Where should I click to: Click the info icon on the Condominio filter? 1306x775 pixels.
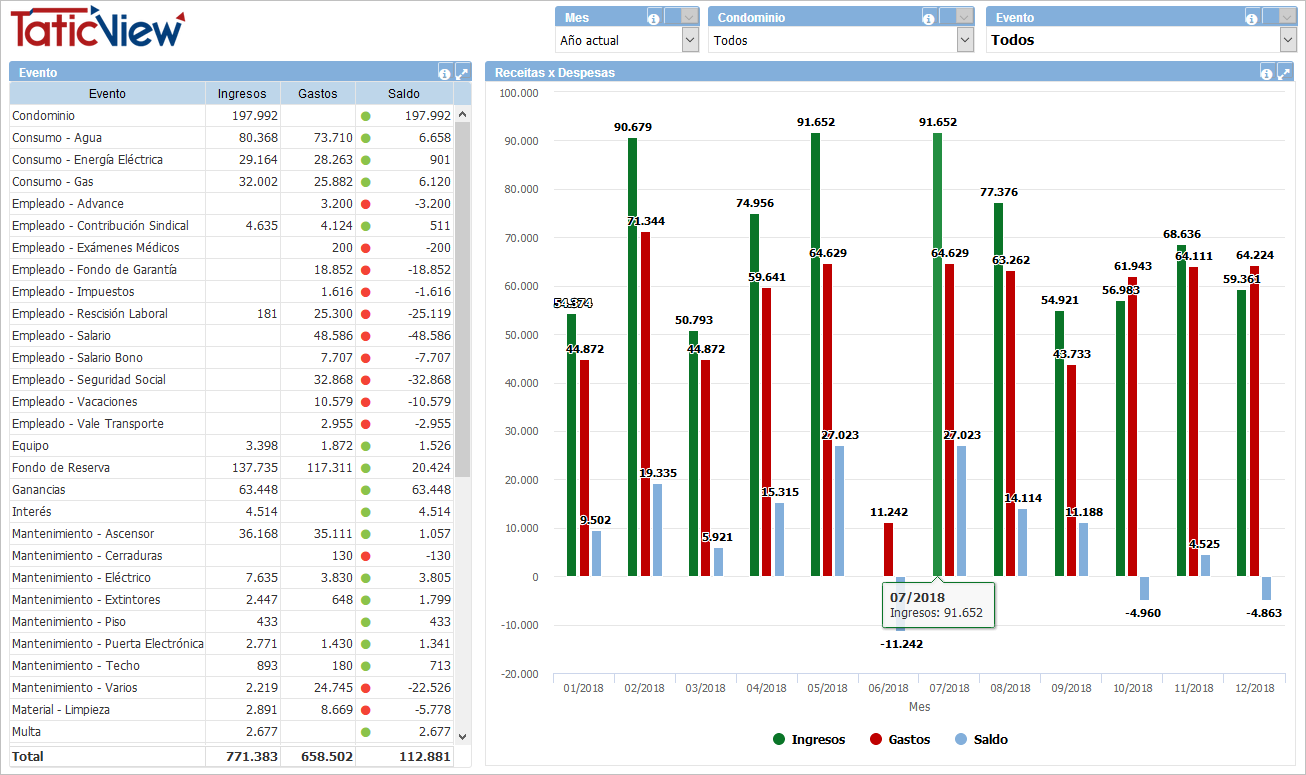coord(929,17)
